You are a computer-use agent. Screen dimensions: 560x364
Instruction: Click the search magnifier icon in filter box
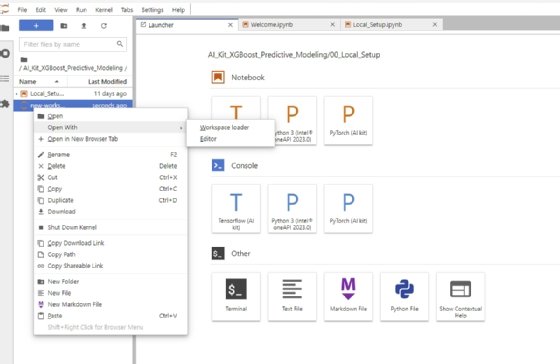120,44
